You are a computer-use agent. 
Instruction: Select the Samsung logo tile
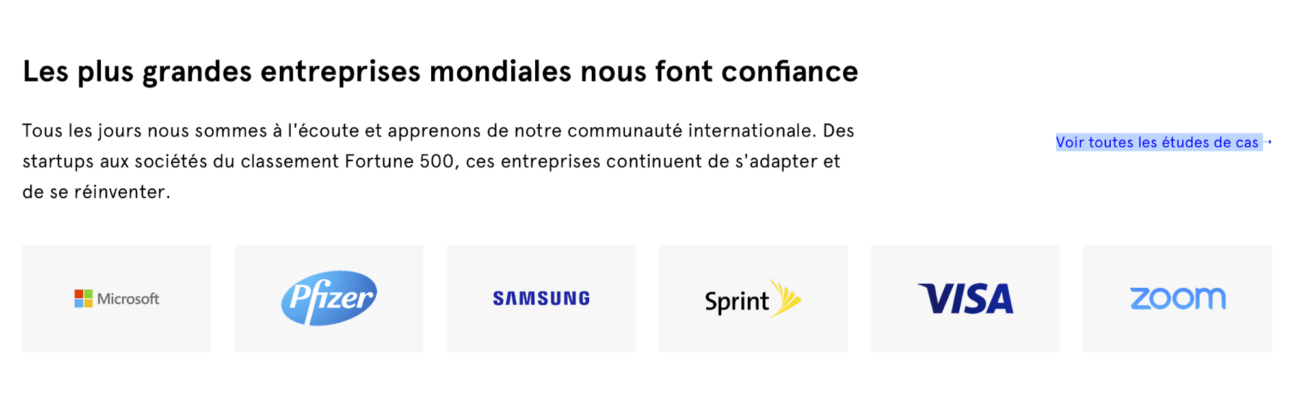(541, 298)
